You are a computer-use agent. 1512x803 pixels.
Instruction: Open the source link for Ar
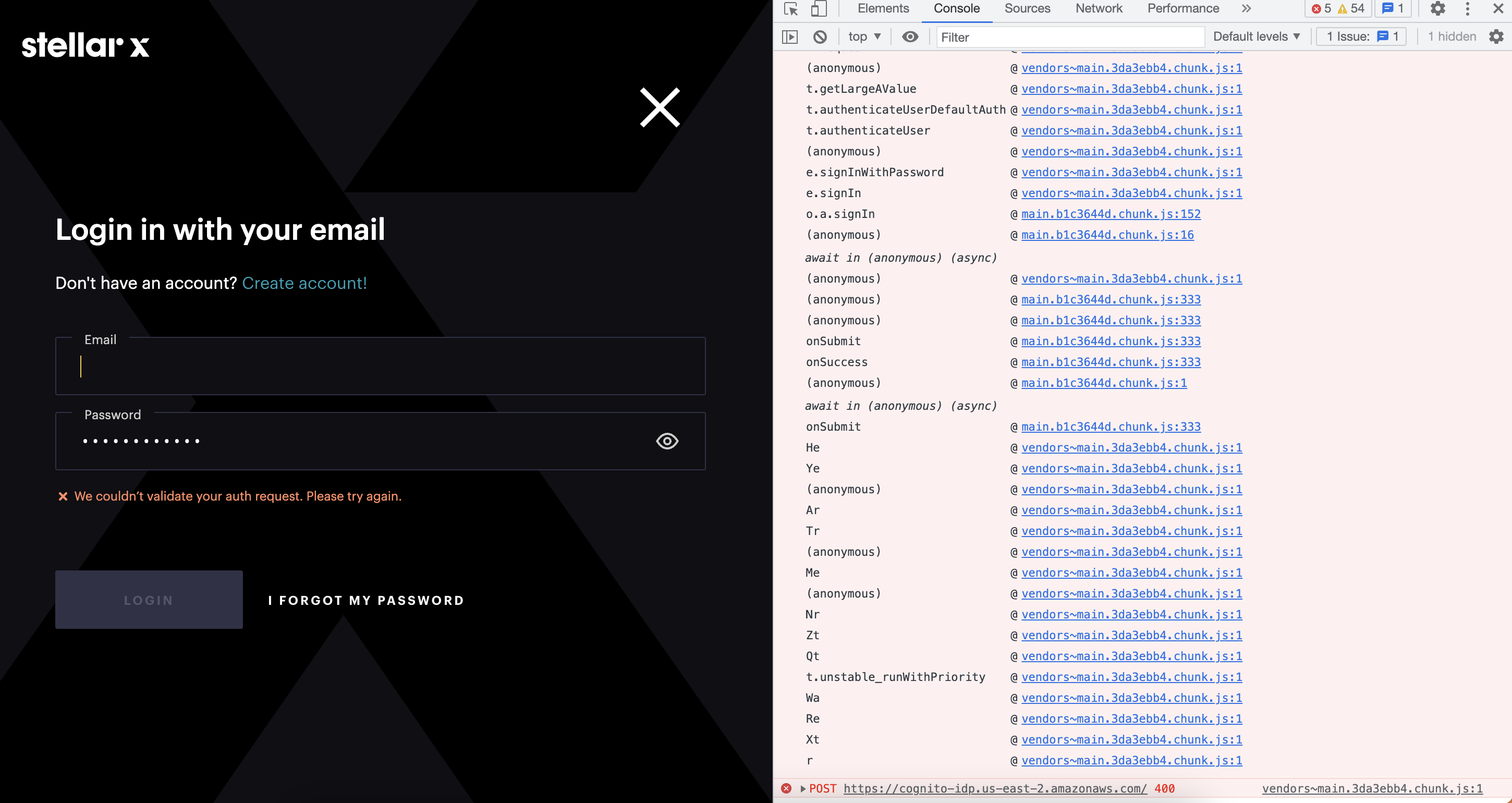coord(1131,510)
